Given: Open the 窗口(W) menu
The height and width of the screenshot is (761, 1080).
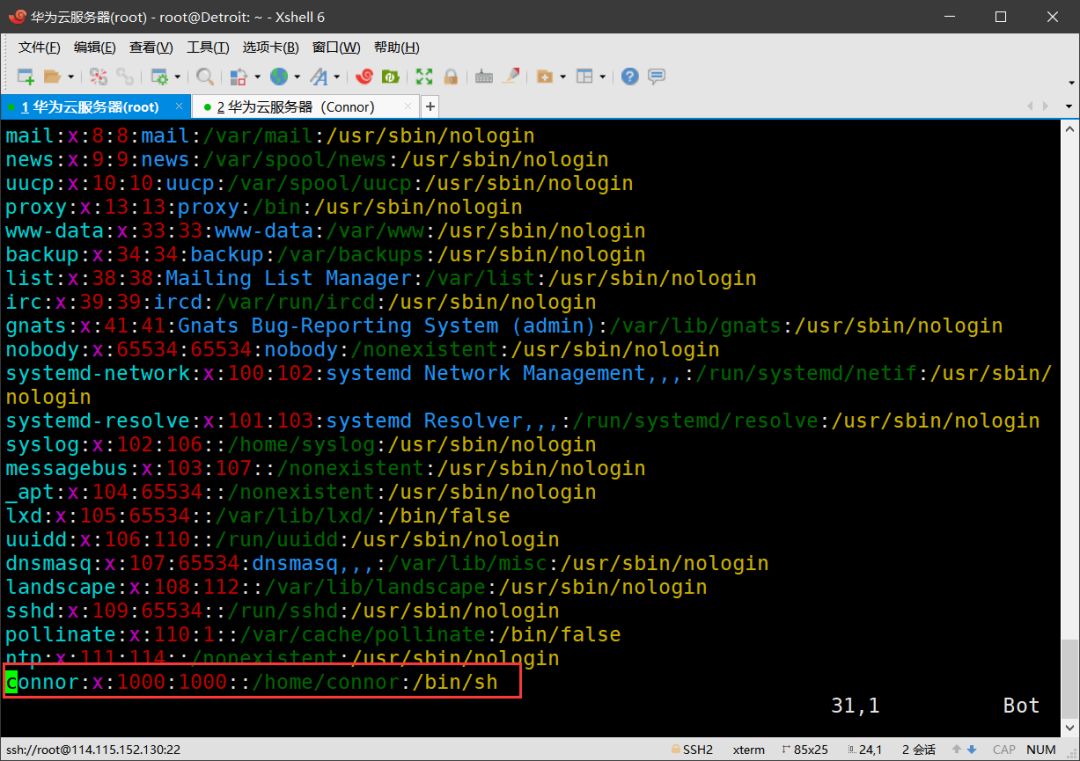Looking at the screenshot, I should pyautogui.click(x=335, y=48).
